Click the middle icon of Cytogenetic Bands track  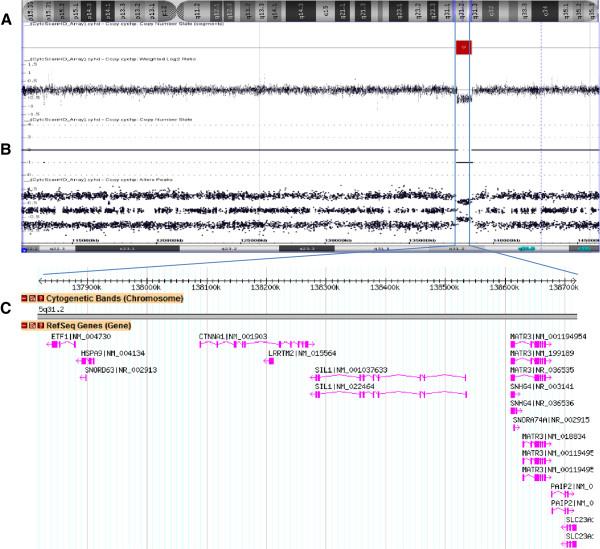click(33, 298)
